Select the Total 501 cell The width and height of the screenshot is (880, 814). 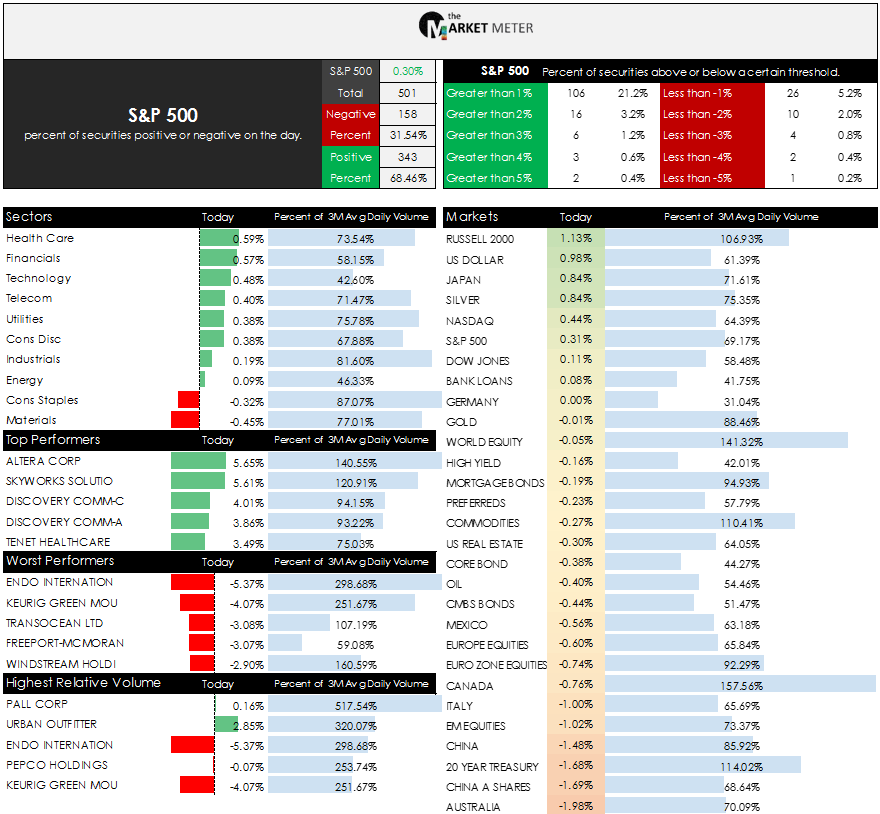tap(407, 93)
